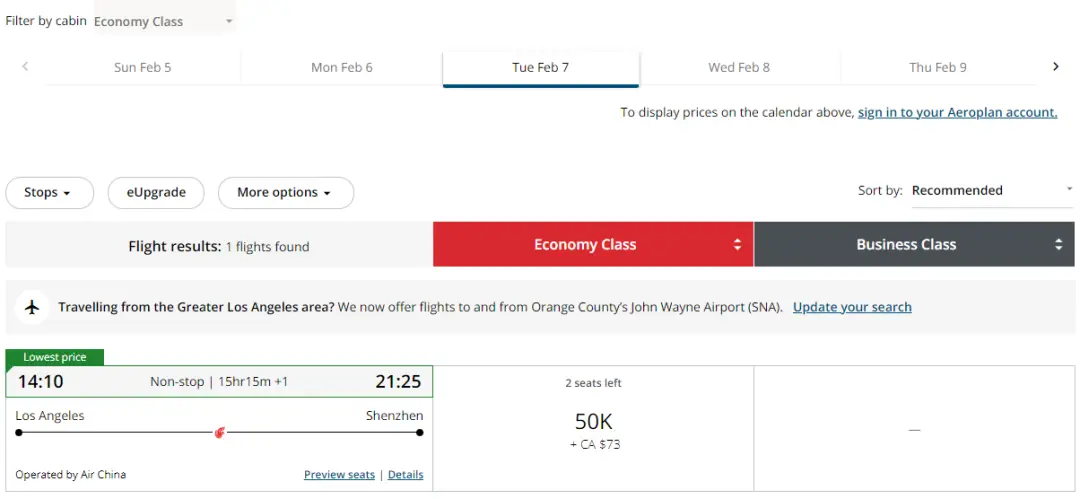Screen dimensions: 1080x499
Task: Open the Filter by cabin Economy Class dropdown
Action: 164,21
